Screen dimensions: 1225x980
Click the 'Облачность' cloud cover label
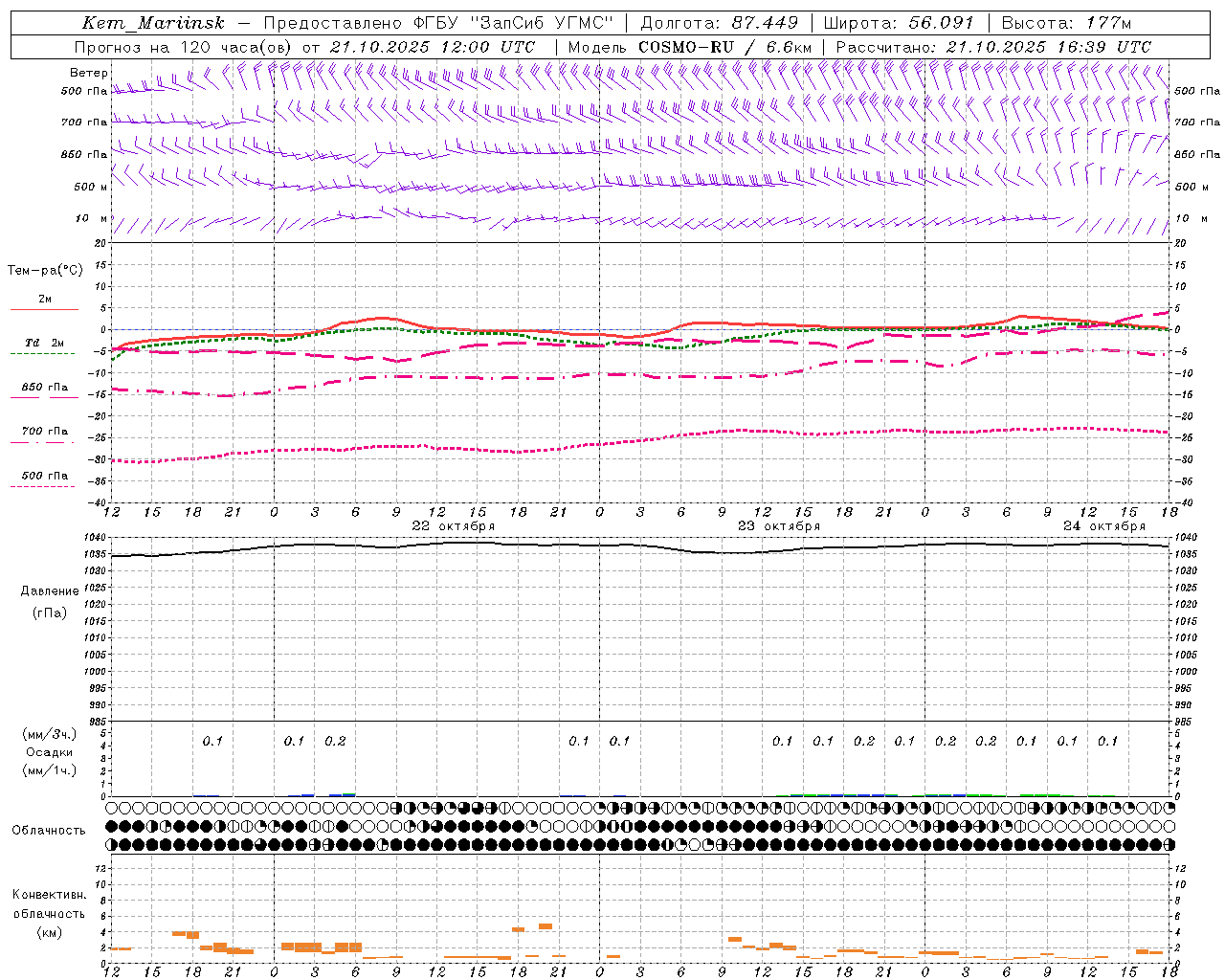(49, 831)
